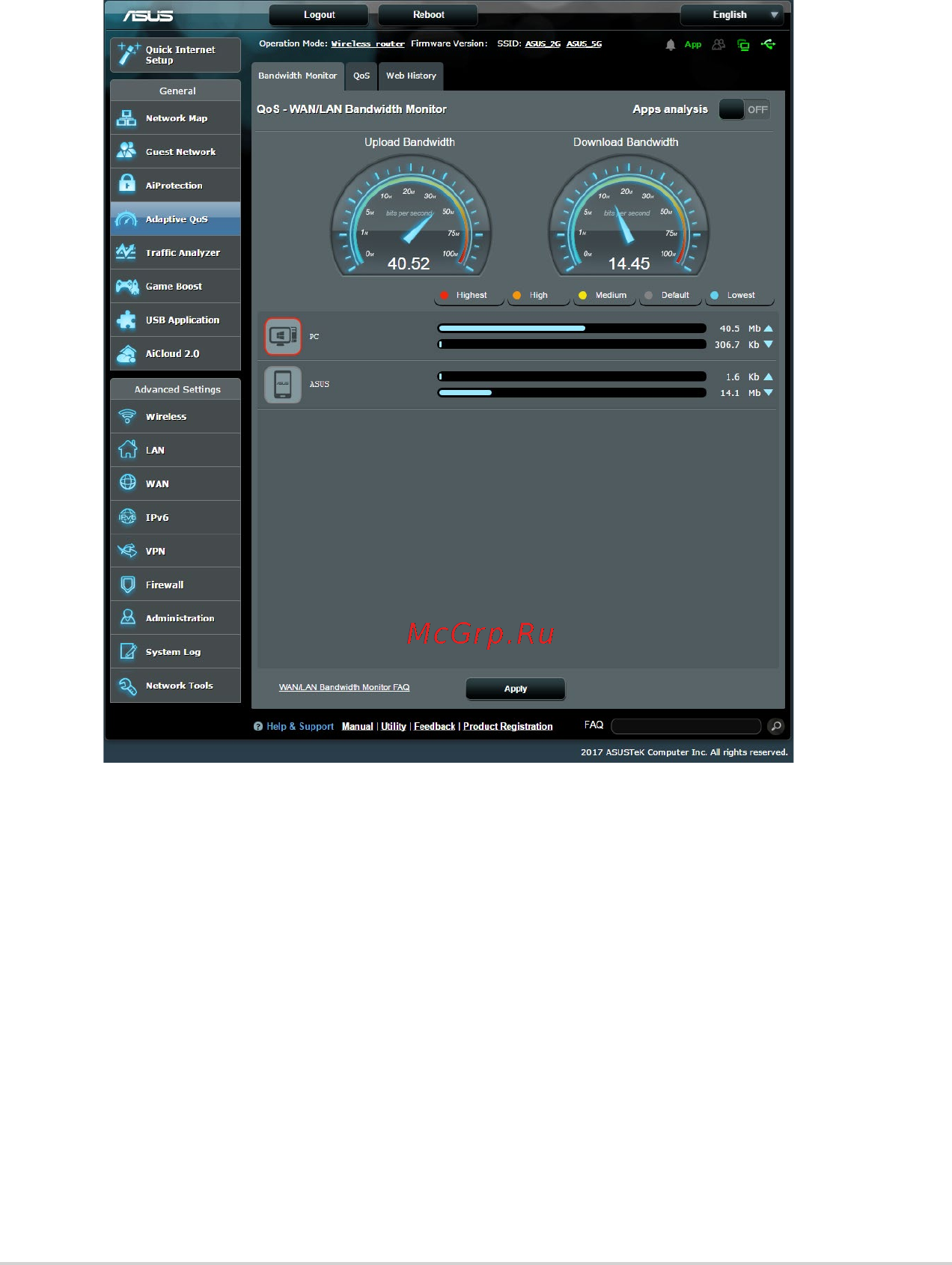
Task: Click the ASUS phone device icon
Action: coord(283,384)
